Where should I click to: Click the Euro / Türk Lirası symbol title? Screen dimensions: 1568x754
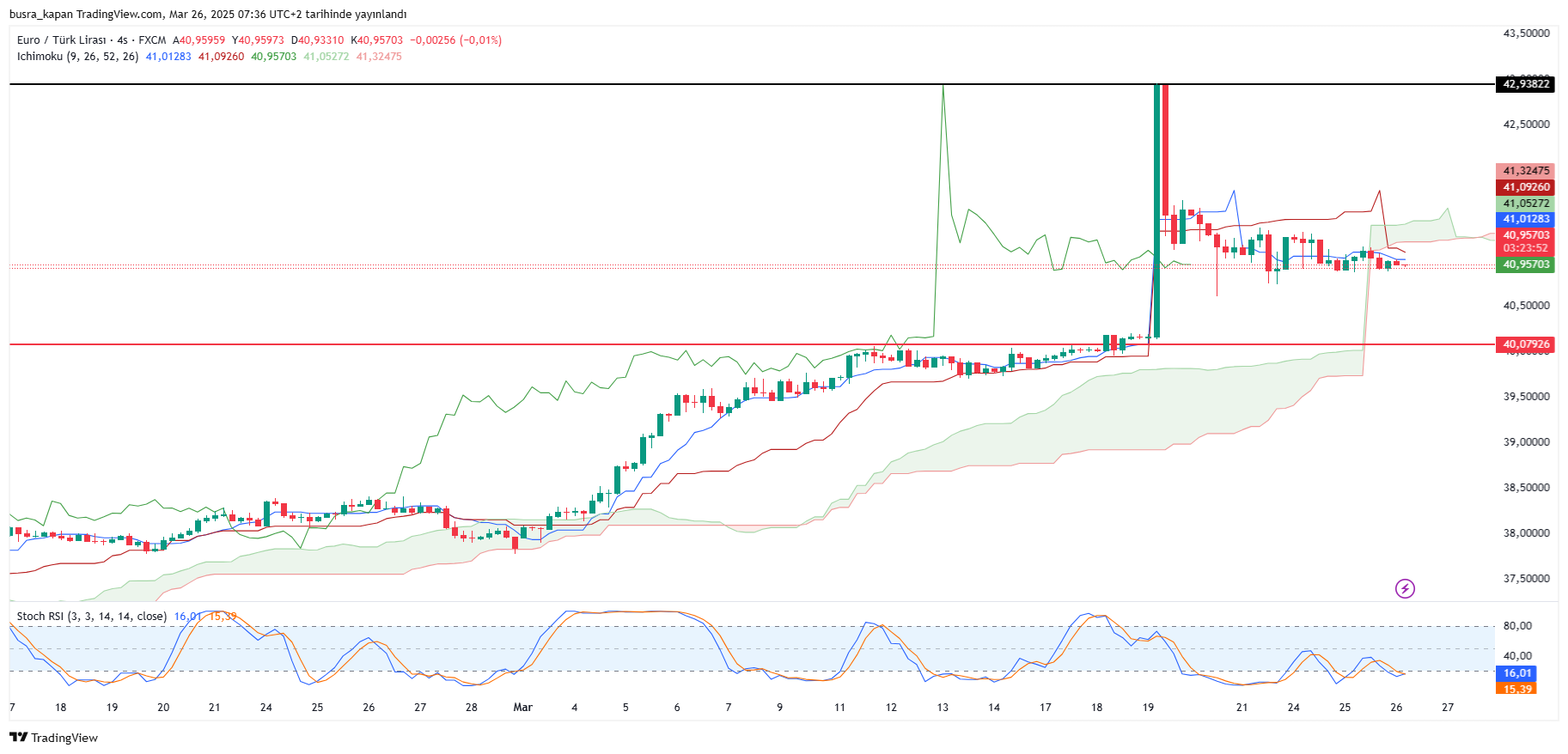(x=61, y=40)
